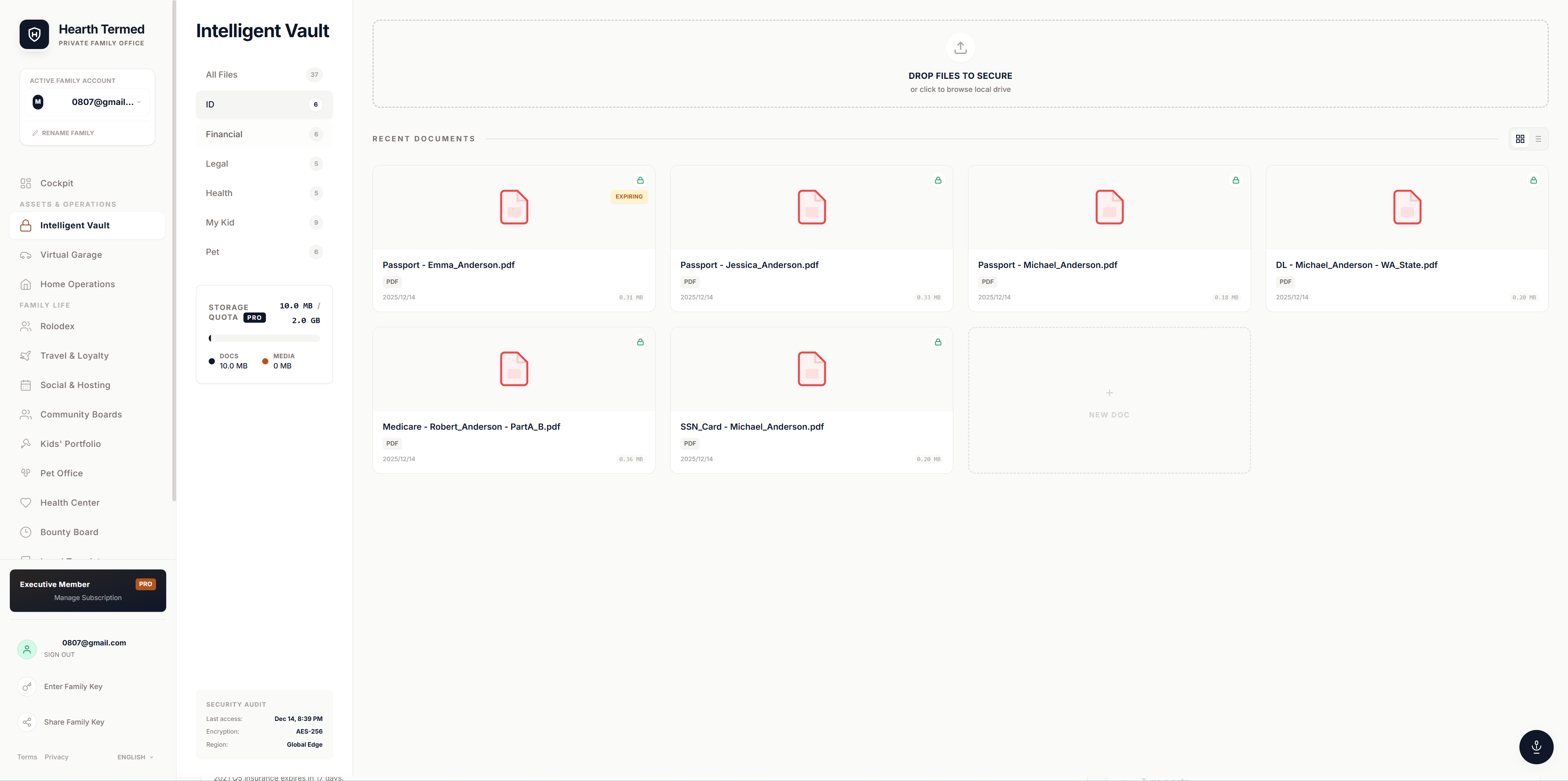Open Virtual Garage from sidebar
The width and height of the screenshot is (1568, 781).
71,254
